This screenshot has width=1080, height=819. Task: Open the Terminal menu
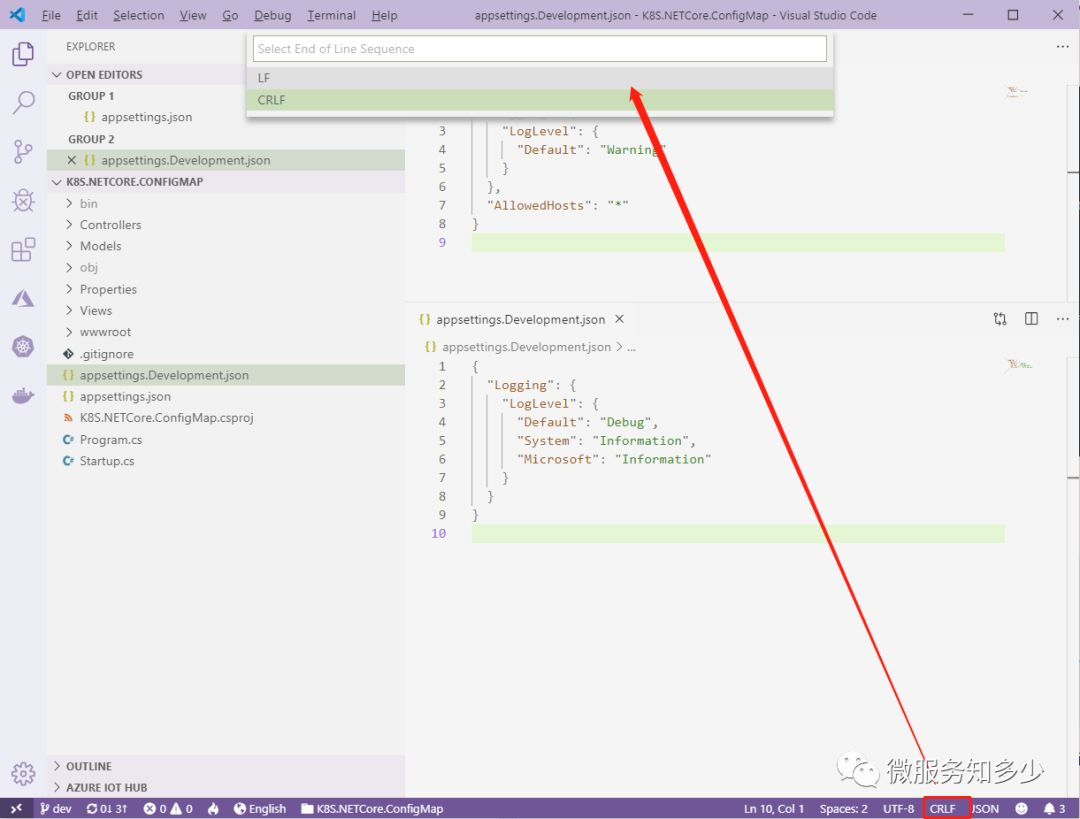(x=331, y=15)
